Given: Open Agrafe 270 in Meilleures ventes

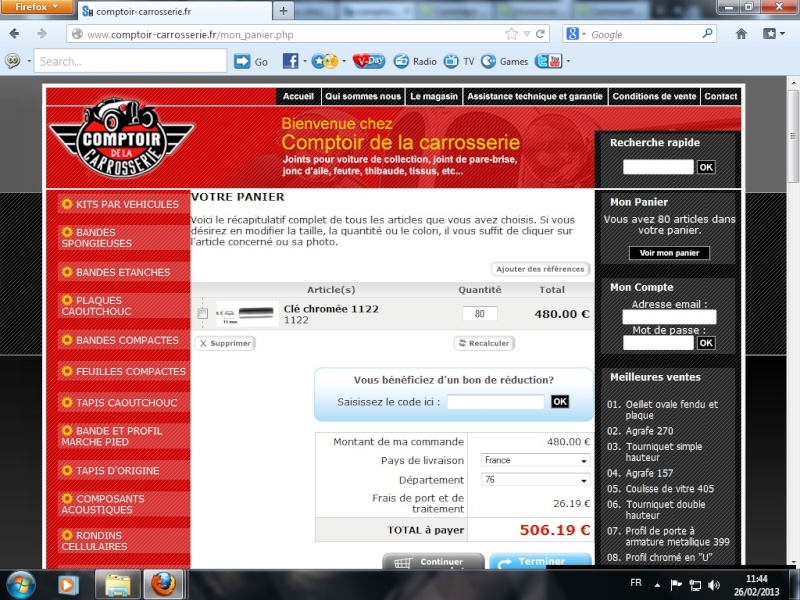Looking at the screenshot, I should (x=649, y=431).
